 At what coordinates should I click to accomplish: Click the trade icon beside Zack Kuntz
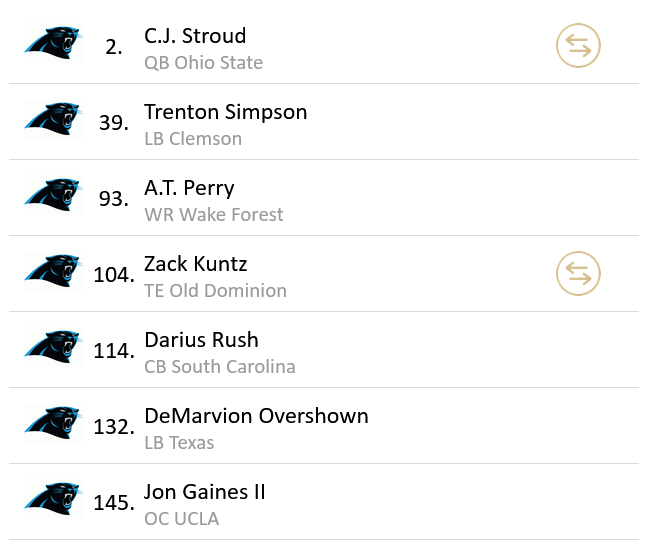pyautogui.click(x=578, y=273)
